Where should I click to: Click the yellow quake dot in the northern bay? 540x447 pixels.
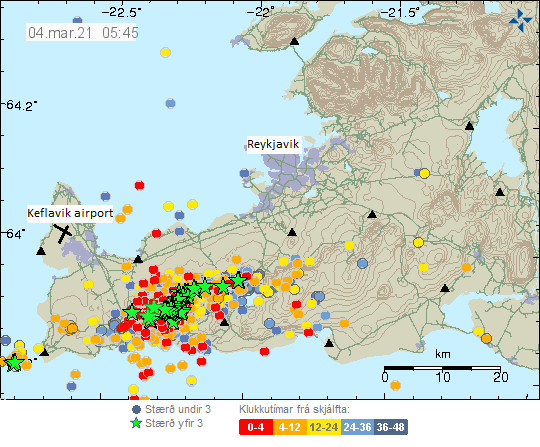coord(166,52)
